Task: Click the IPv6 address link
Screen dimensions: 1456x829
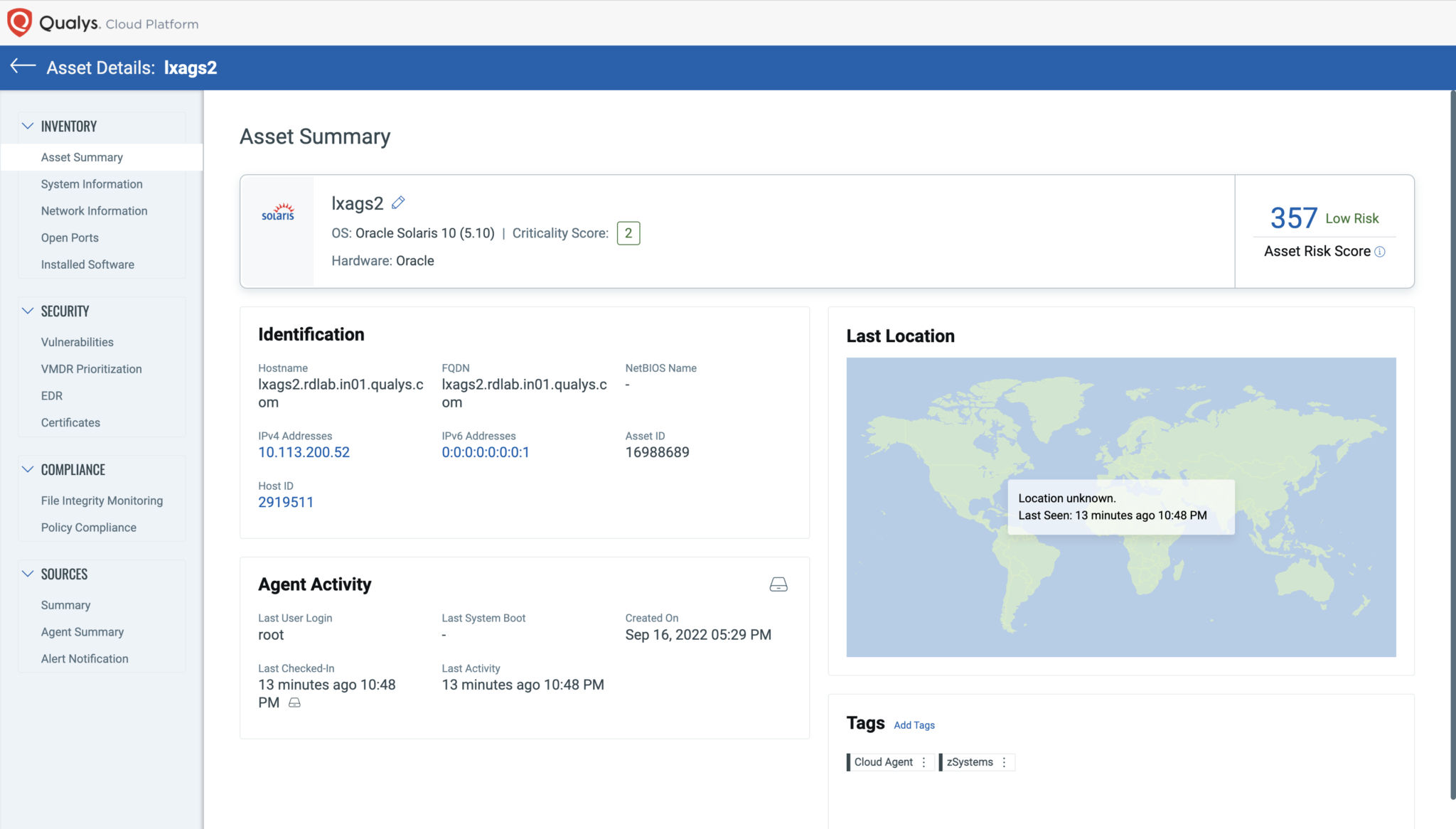Action: point(485,451)
